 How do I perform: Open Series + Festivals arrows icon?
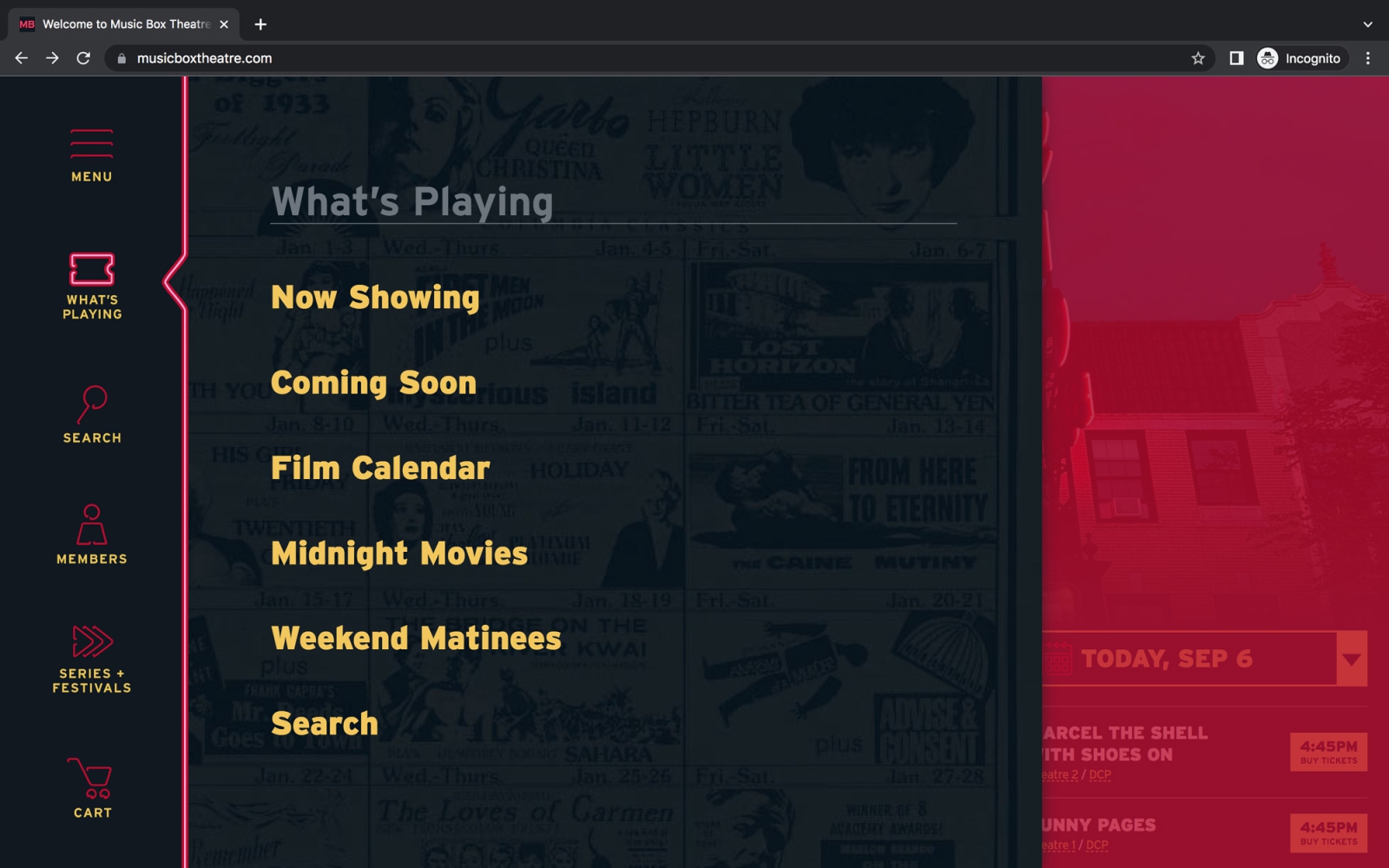(92, 641)
